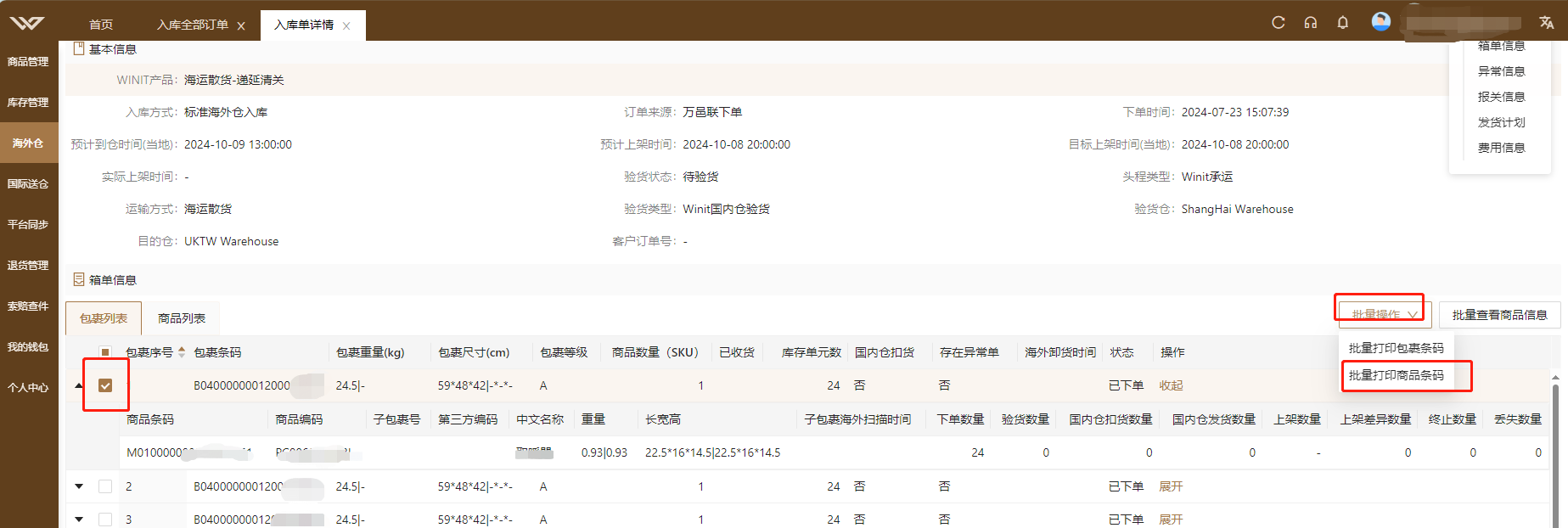
Task: Open the 首页 tab
Action: point(101,25)
